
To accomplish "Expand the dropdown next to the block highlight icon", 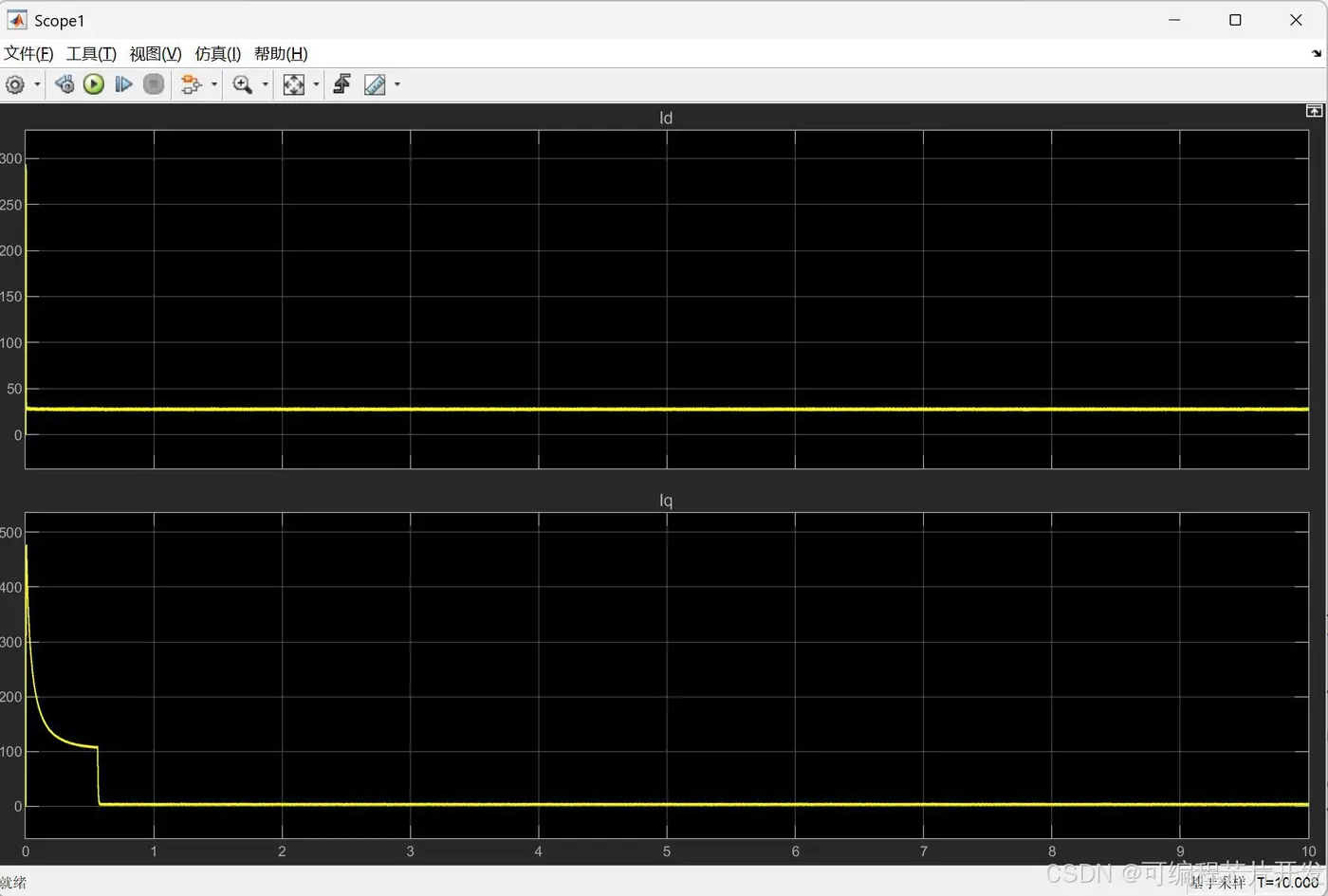I will pos(214,84).
